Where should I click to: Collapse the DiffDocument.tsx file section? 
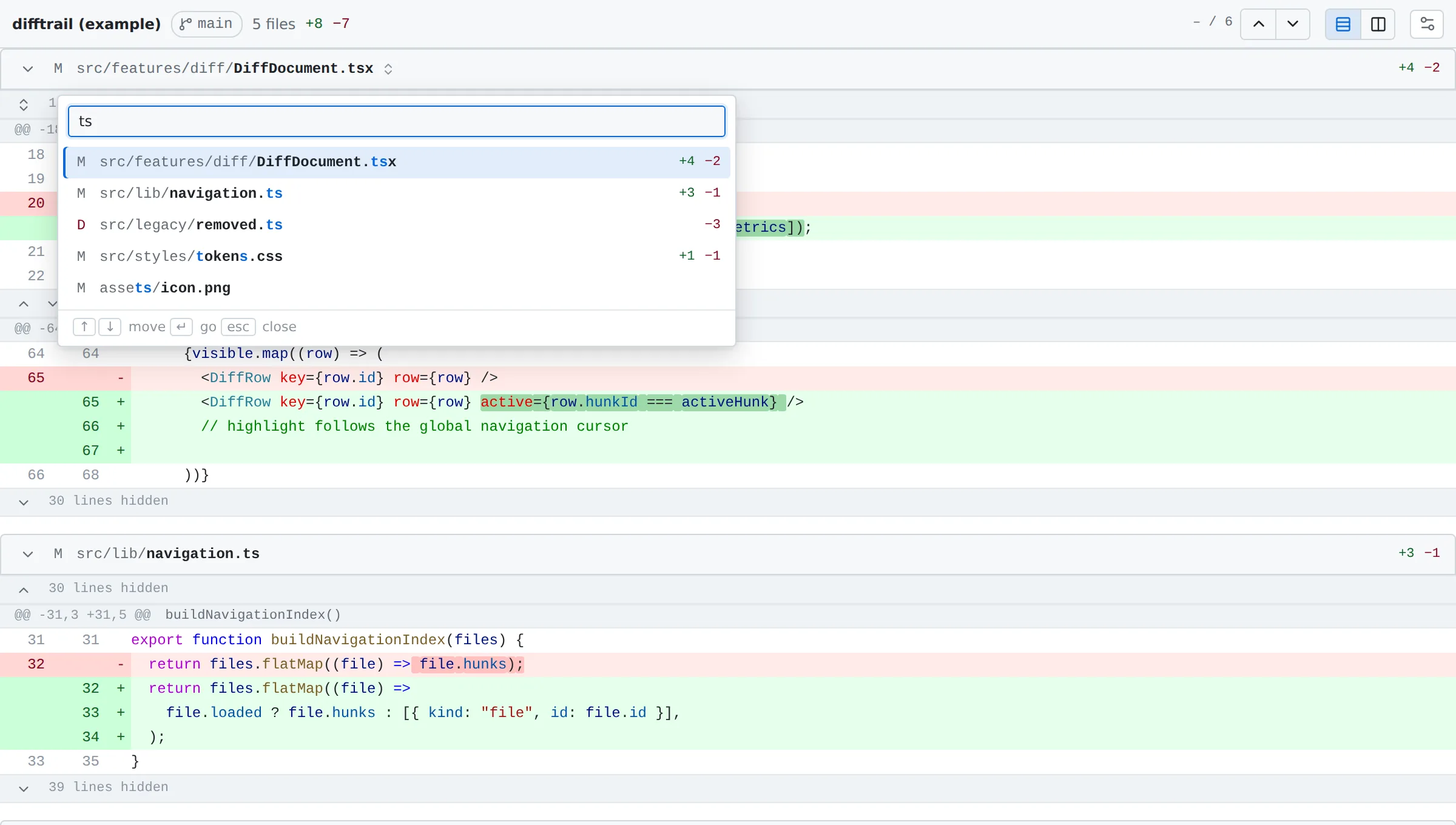pos(27,69)
